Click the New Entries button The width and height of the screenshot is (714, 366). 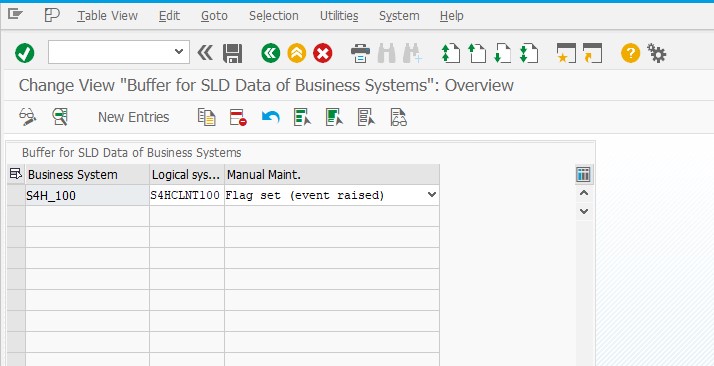click(133, 117)
